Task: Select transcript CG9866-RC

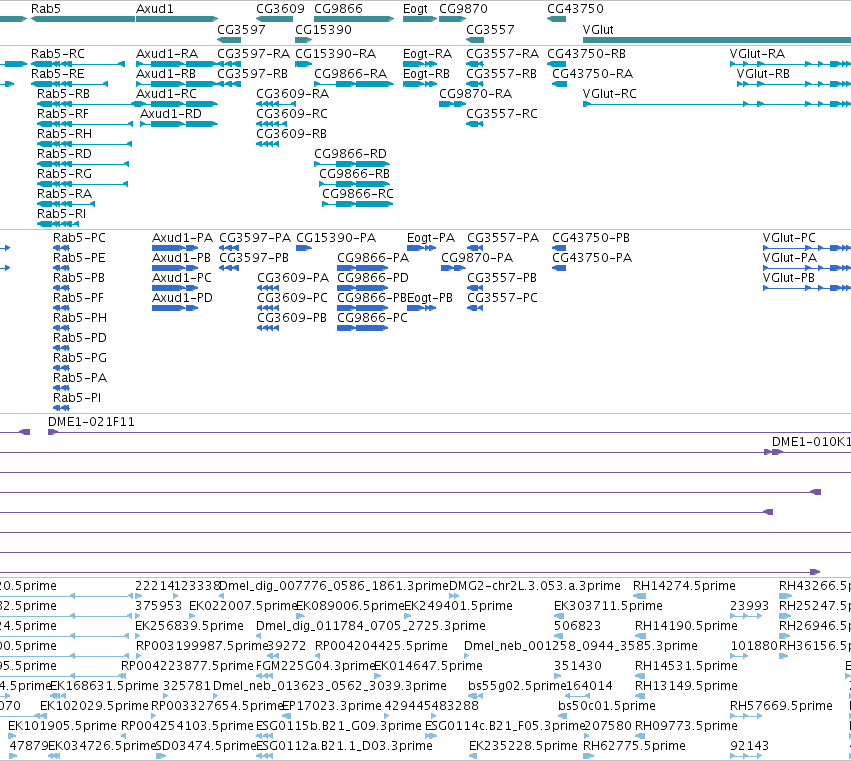Action: [358, 194]
